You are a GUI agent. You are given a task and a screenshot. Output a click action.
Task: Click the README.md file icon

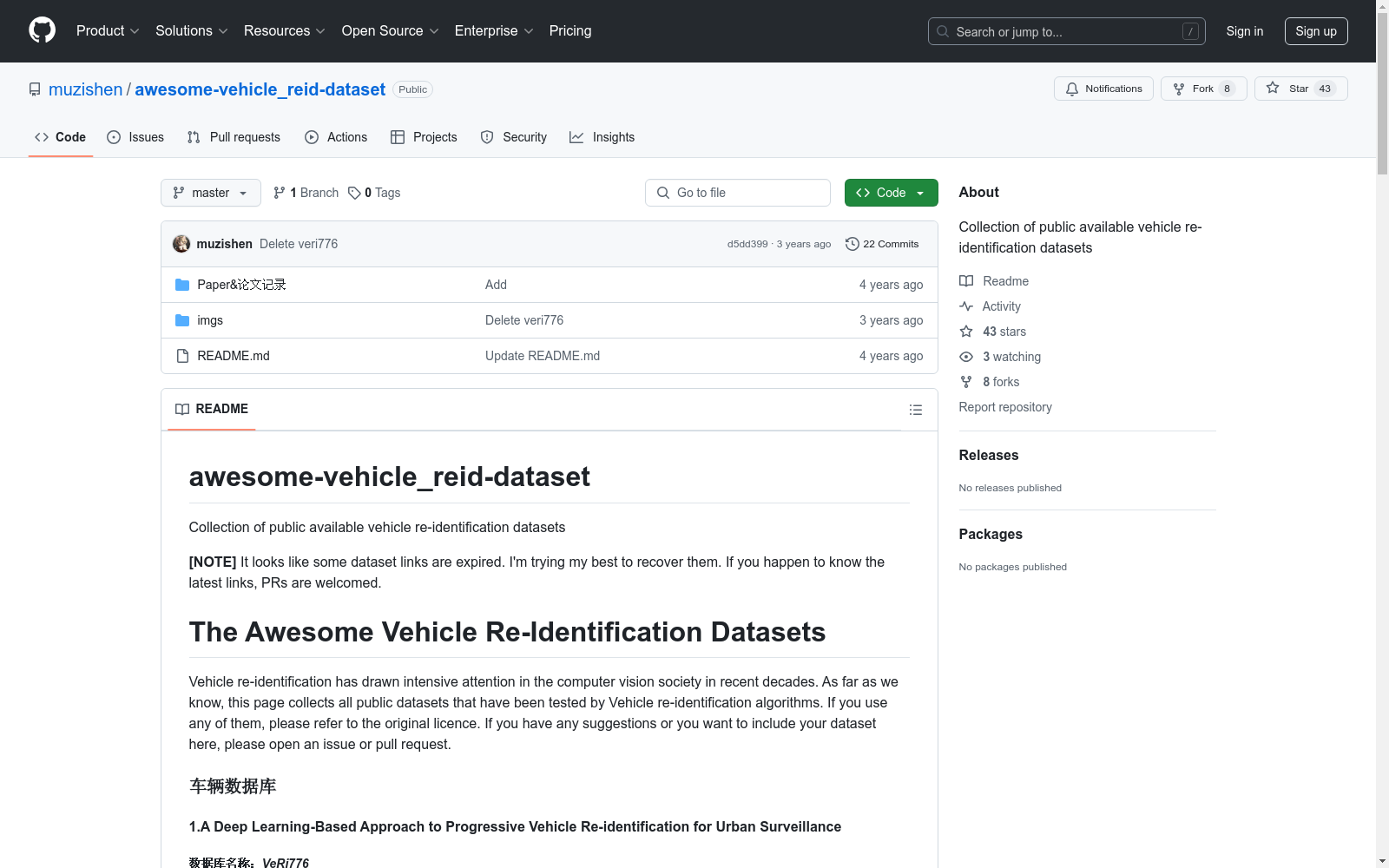(x=182, y=356)
